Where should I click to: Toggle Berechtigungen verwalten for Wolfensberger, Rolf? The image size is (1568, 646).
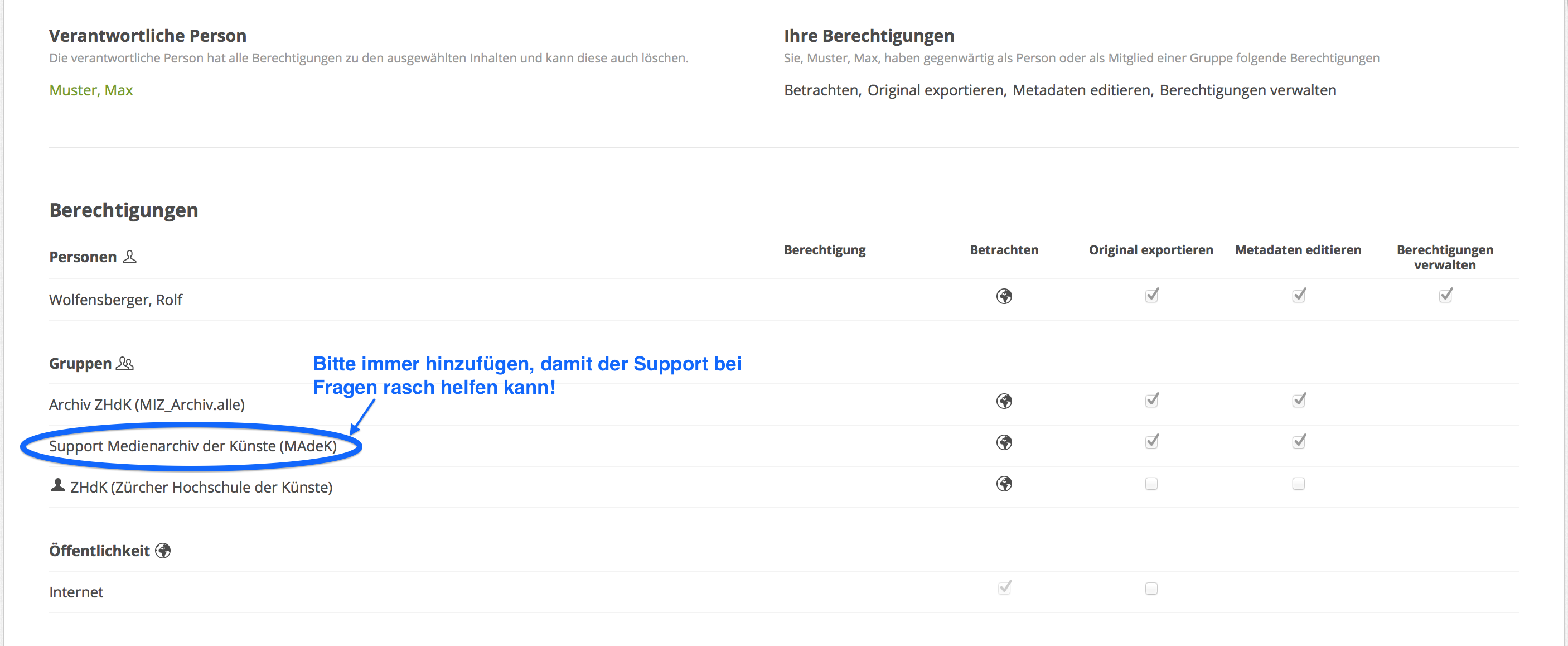click(1445, 296)
